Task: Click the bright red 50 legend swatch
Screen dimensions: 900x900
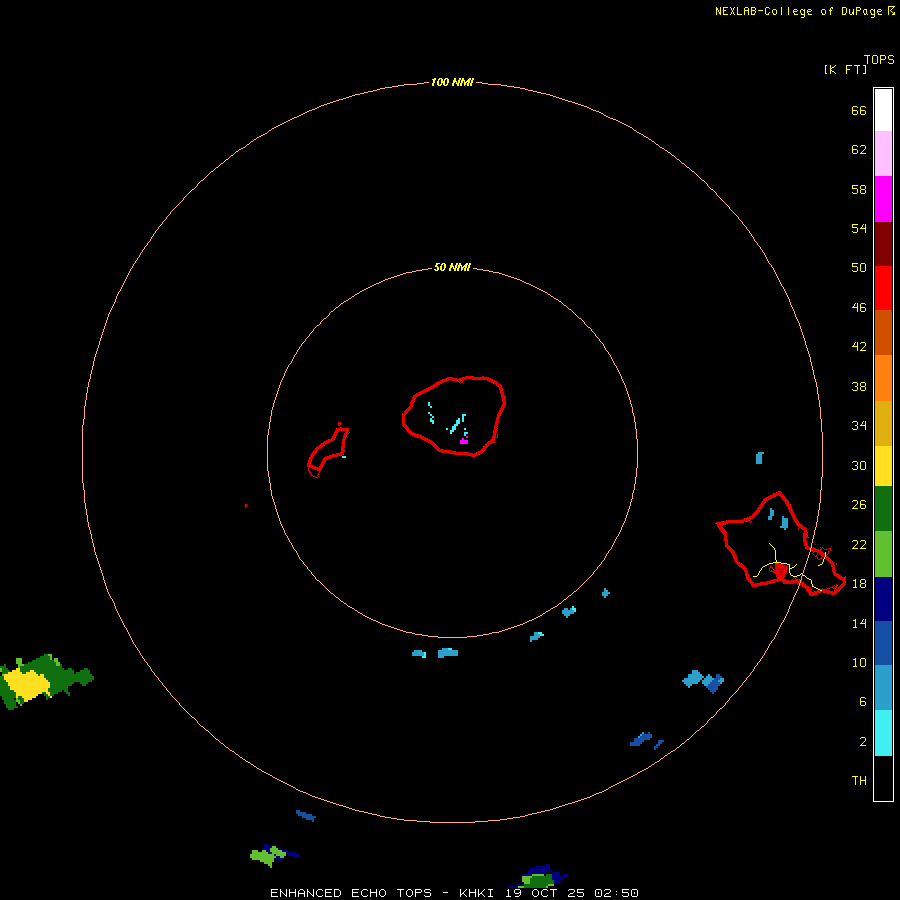Action: tap(883, 288)
